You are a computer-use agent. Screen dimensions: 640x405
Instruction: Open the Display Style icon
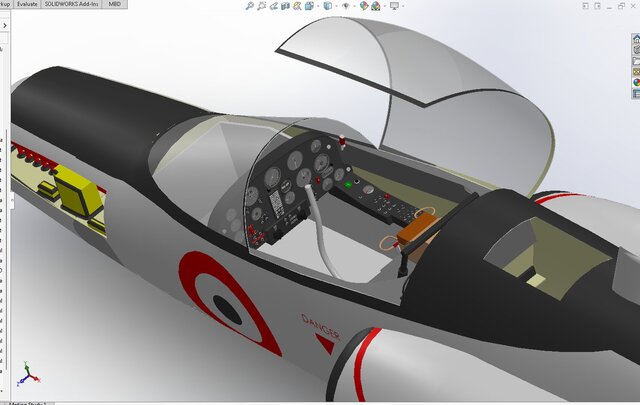(327, 6)
